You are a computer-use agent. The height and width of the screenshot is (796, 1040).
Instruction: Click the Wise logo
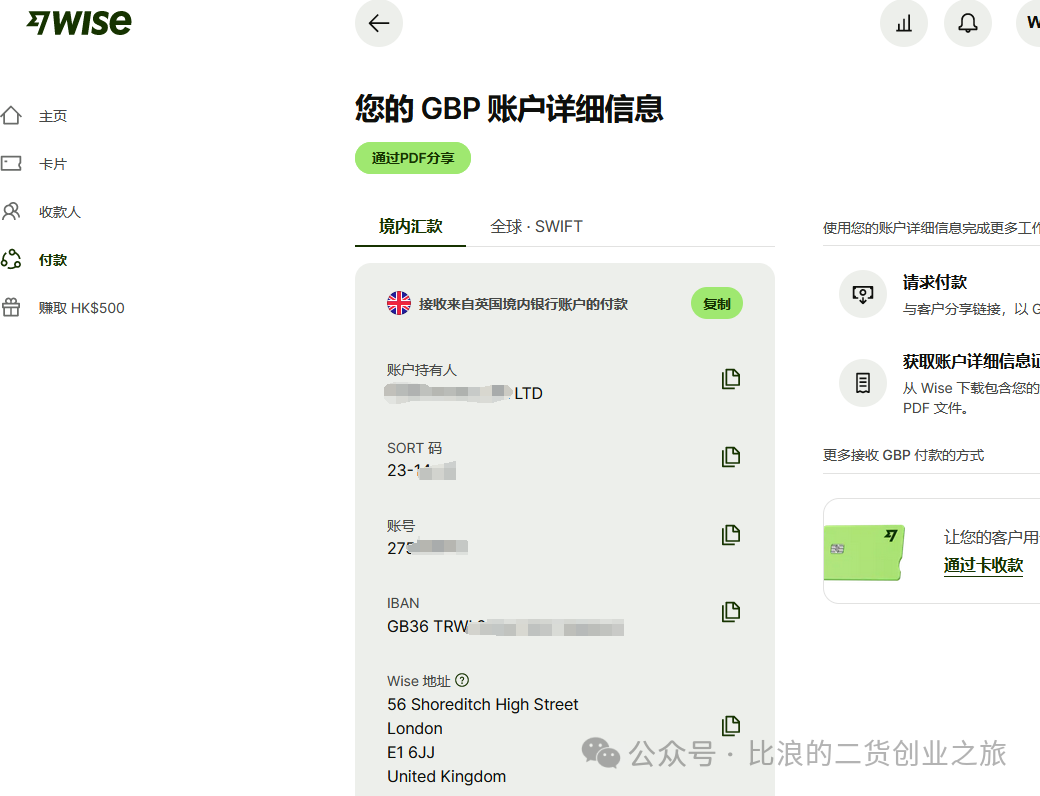79,23
